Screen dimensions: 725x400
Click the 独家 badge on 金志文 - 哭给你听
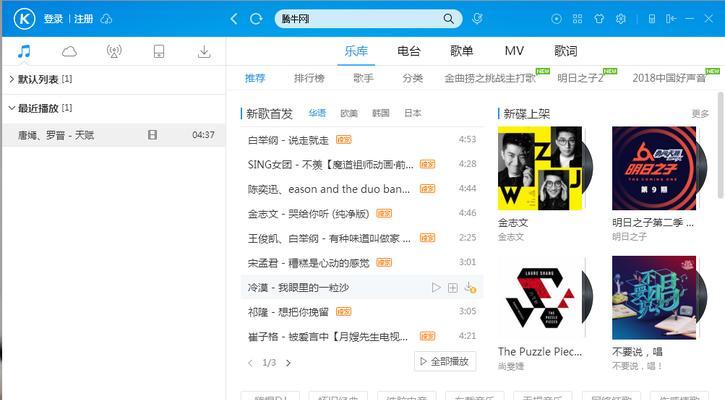click(x=384, y=213)
